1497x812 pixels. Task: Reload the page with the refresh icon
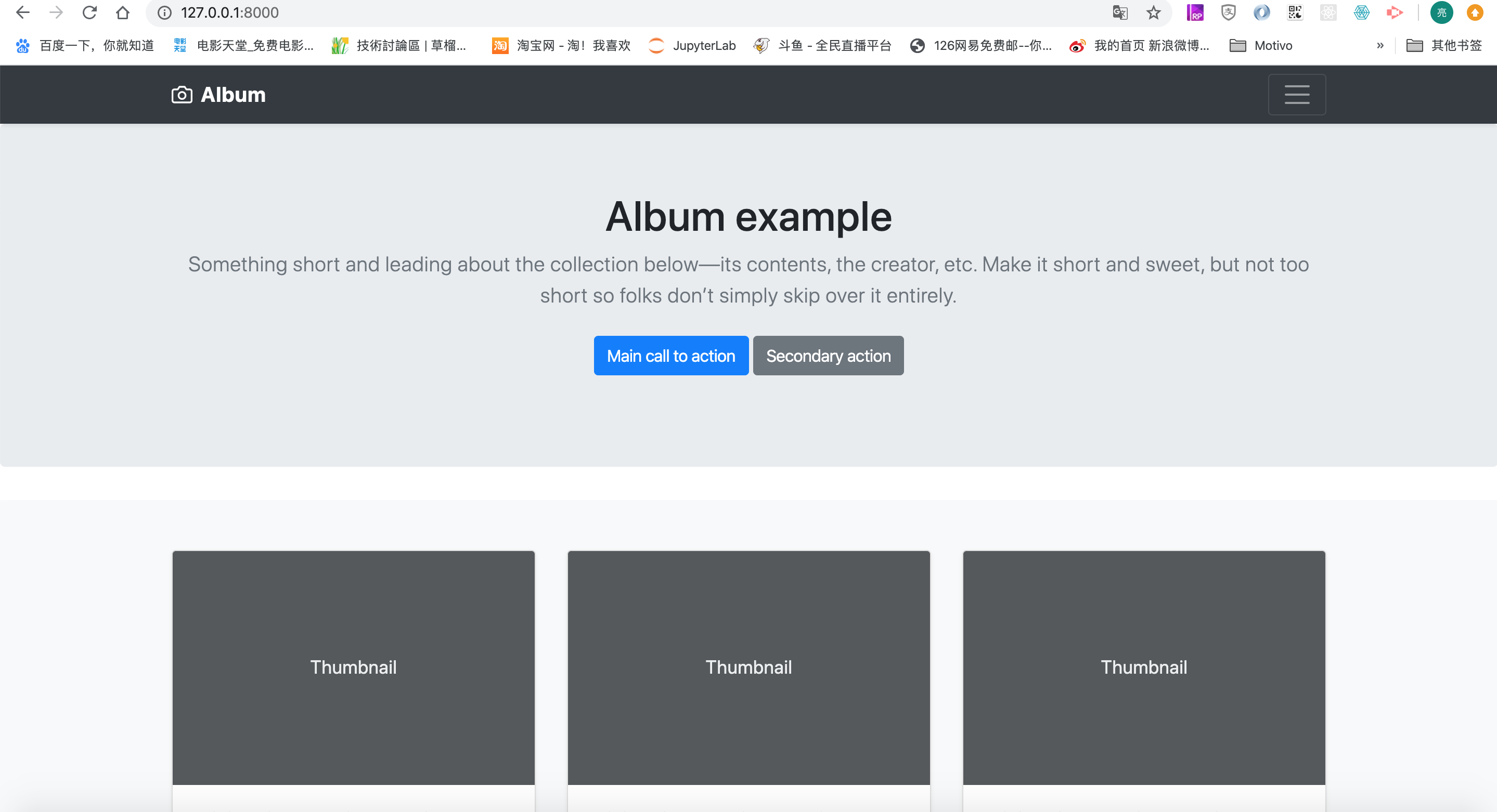(89, 13)
